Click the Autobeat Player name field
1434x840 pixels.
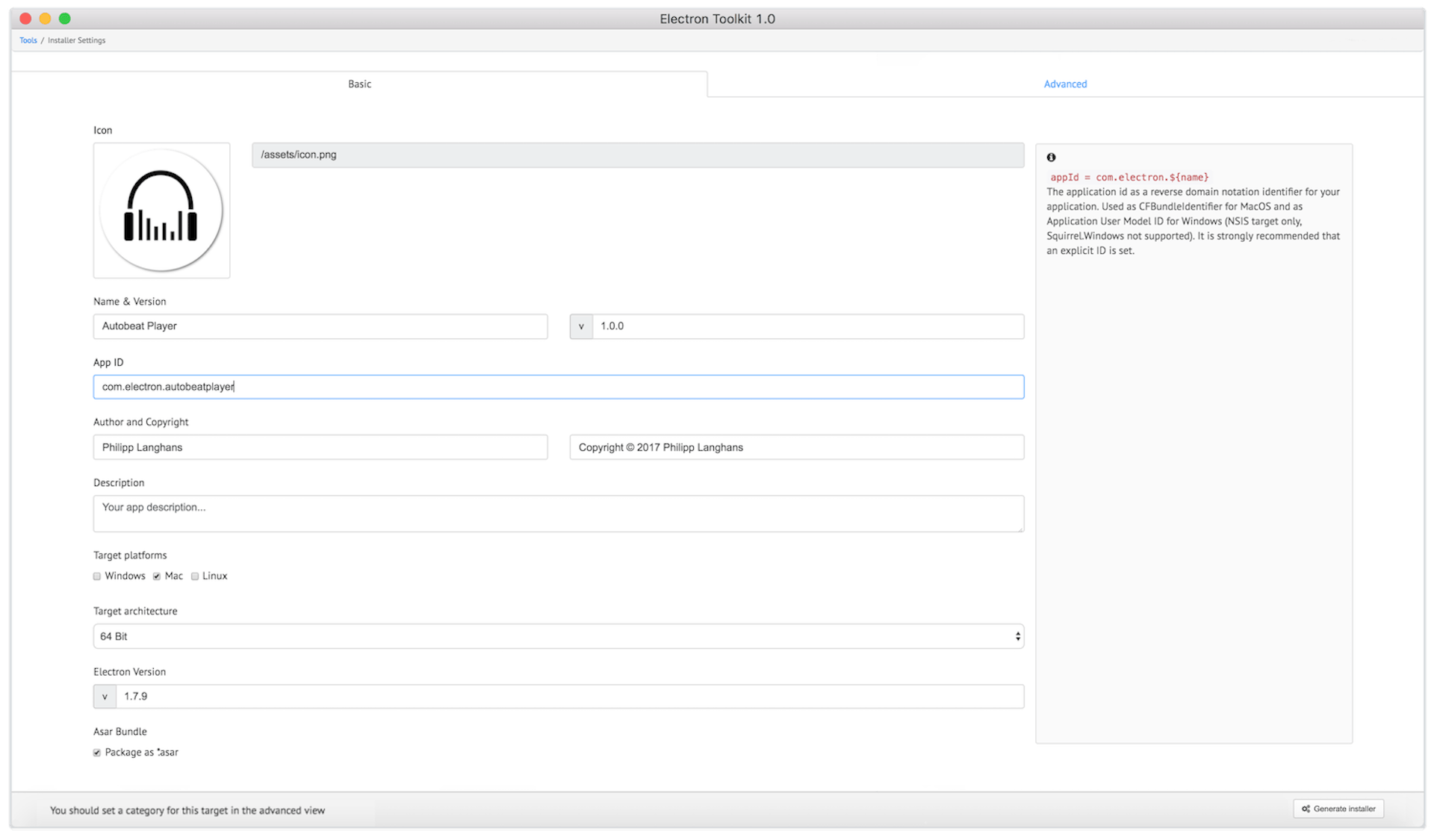[x=320, y=326]
